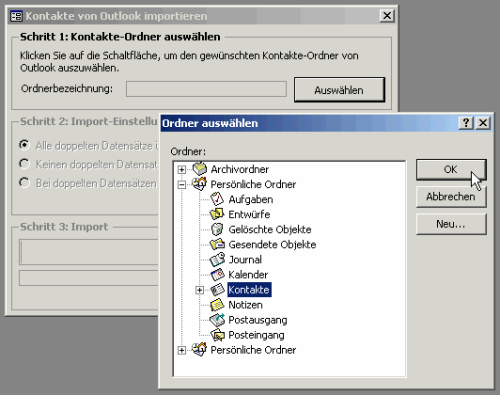Select the Aufgaben folder label
Screen dimensions: 500x395
point(251,199)
